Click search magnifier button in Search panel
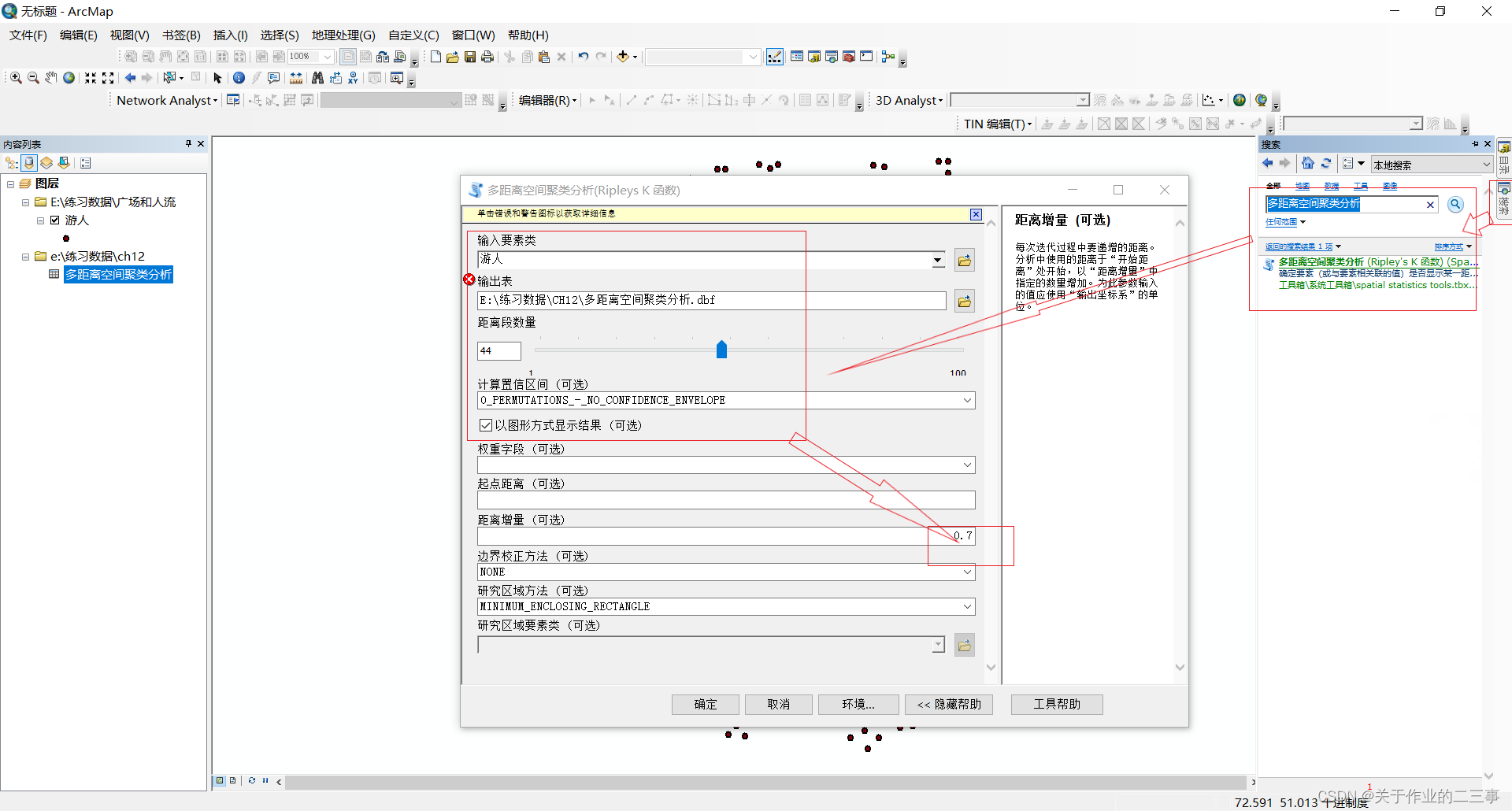The height and width of the screenshot is (811, 1512). coord(1455,204)
